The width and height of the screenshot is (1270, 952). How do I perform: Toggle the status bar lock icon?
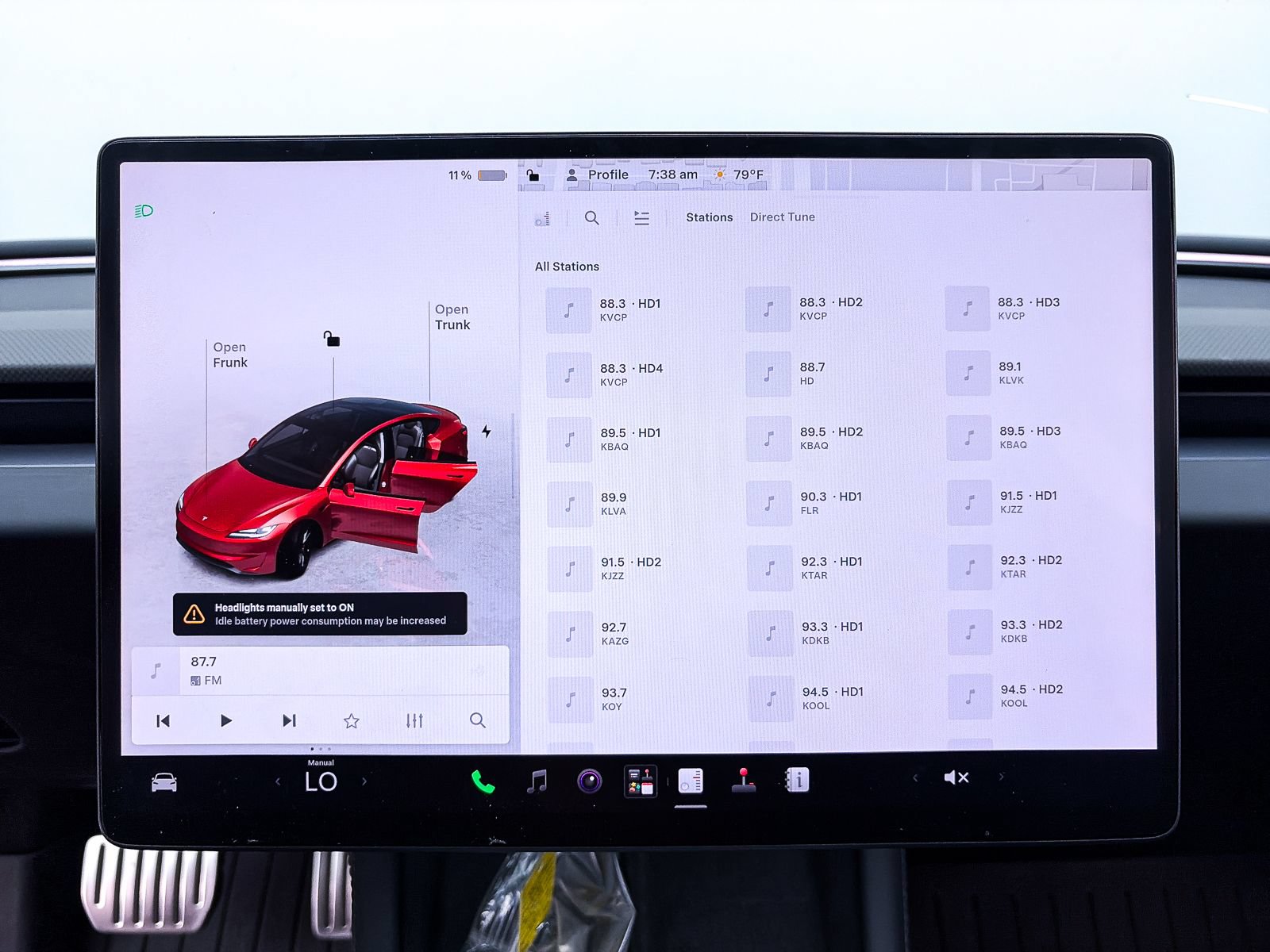pos(533,175)
